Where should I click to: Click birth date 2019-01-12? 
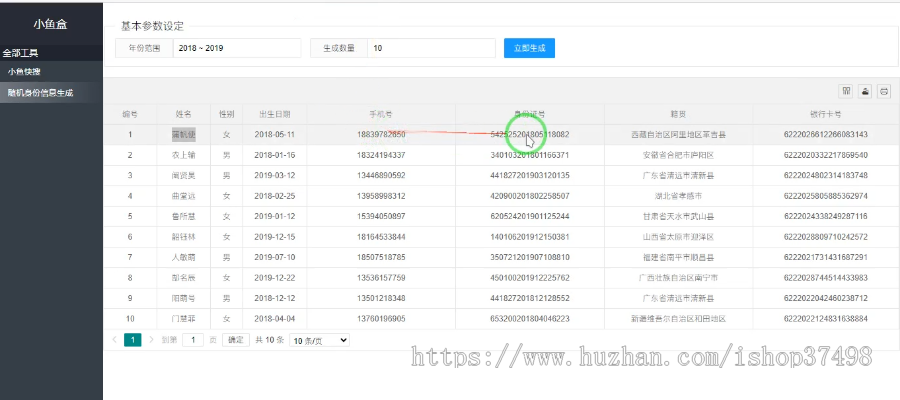click(274, 217)
